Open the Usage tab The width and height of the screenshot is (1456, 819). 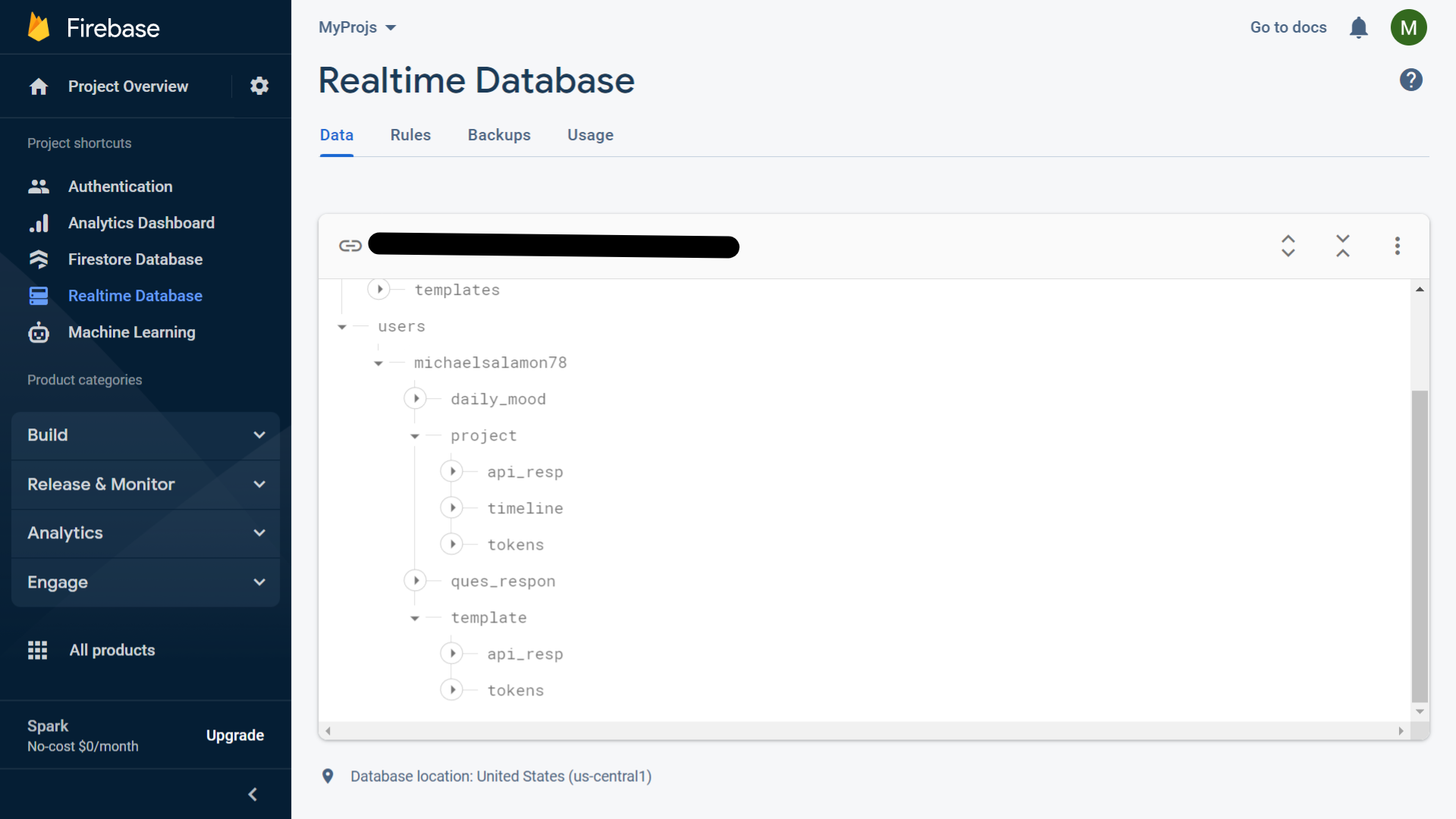[590, 135]
